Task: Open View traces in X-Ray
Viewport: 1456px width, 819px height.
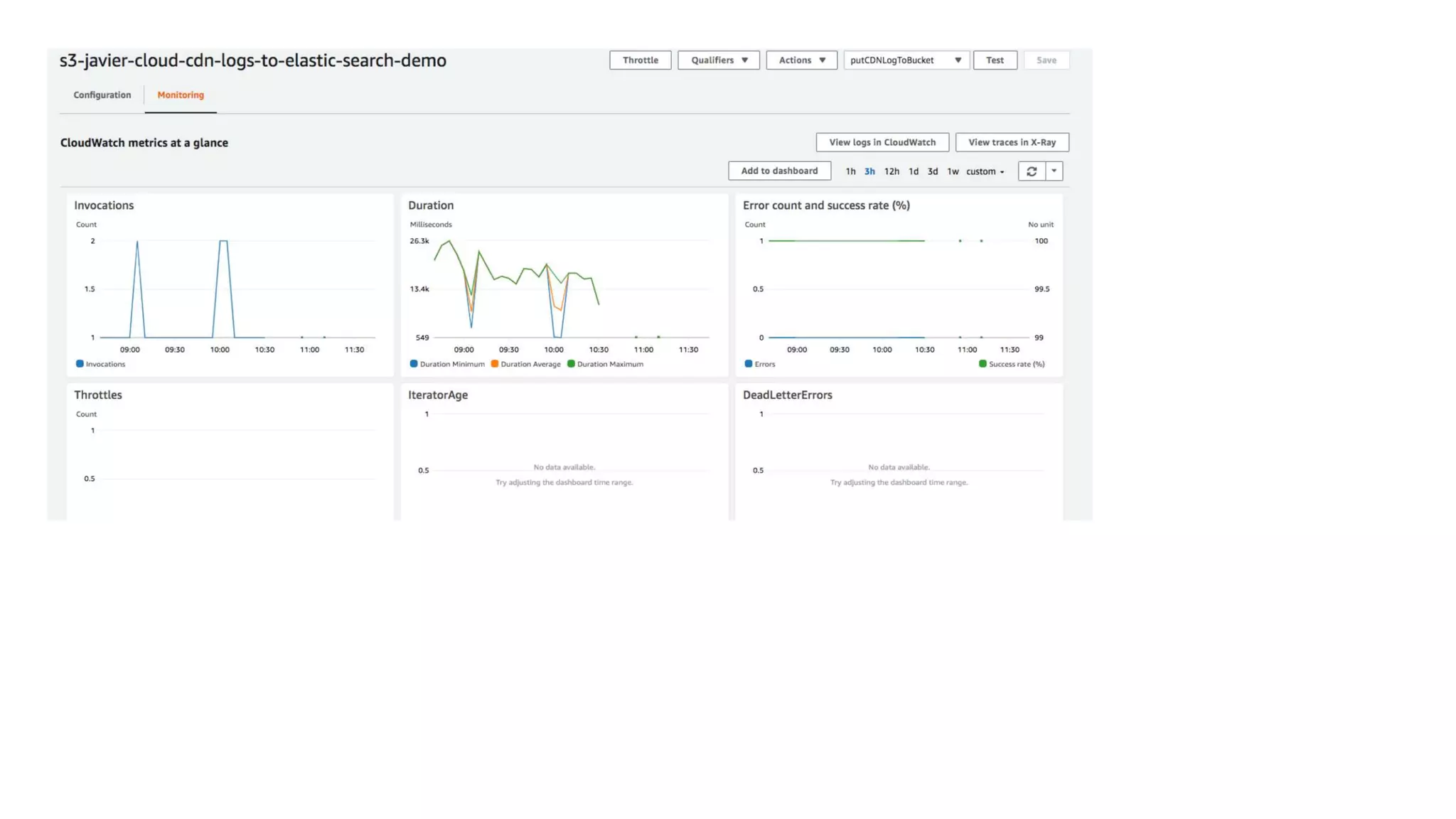Action: tap(1012, 142)
